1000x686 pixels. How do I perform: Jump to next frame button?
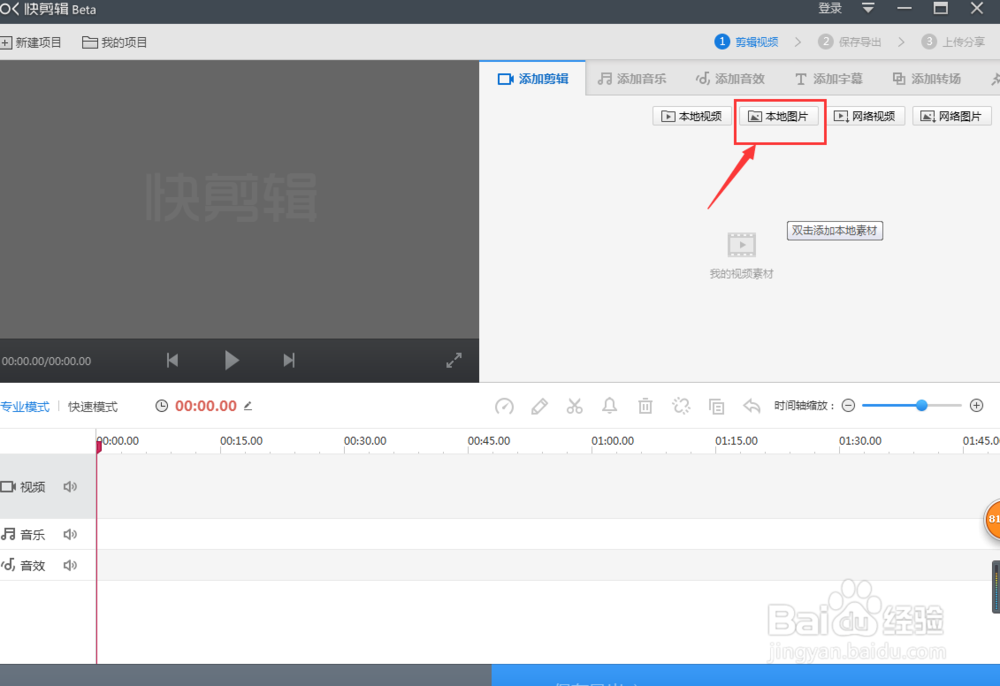coord(289,360)
